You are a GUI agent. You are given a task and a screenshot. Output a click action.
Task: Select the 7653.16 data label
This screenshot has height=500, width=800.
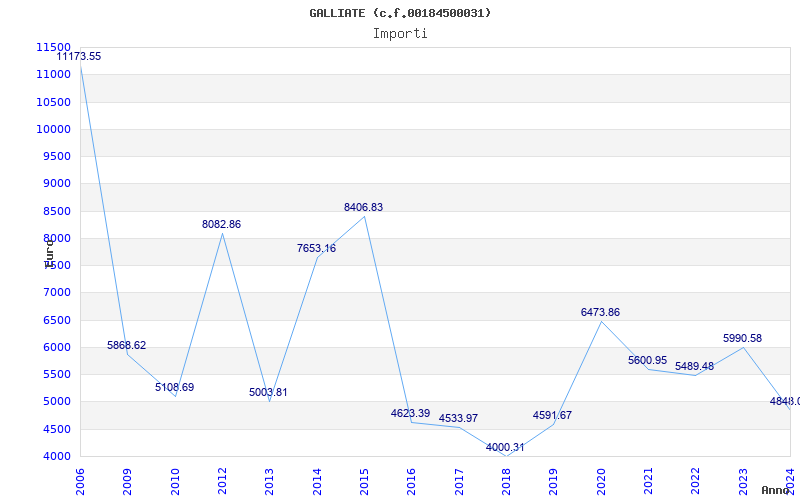point(316,248)
